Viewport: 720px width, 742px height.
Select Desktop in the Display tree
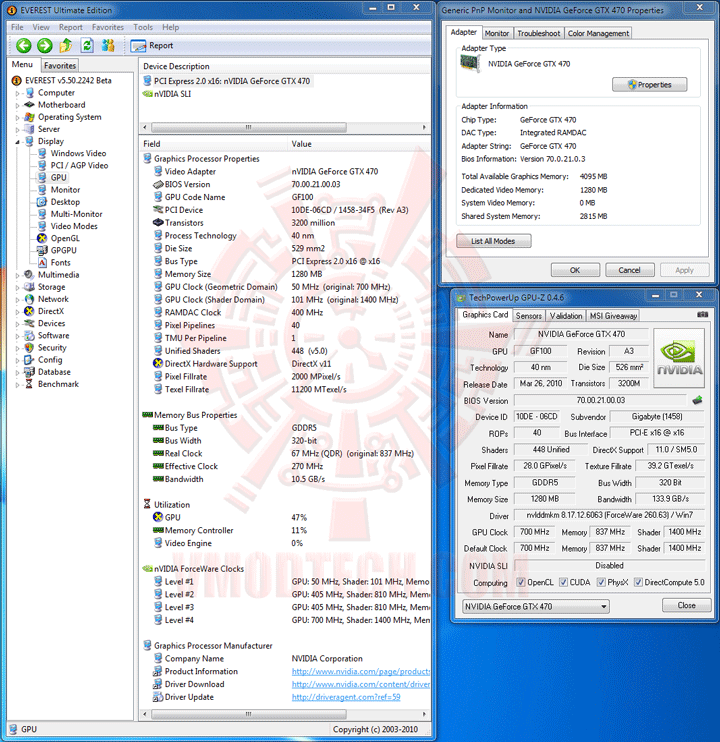59,202
